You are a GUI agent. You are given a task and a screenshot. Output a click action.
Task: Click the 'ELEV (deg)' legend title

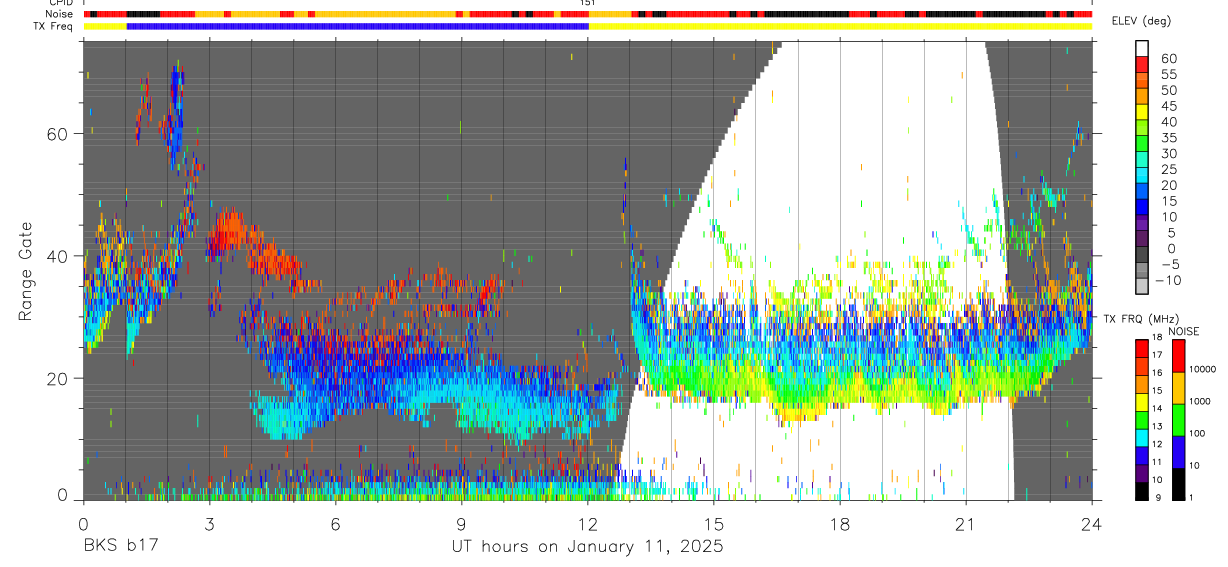tap(1141, 21)
